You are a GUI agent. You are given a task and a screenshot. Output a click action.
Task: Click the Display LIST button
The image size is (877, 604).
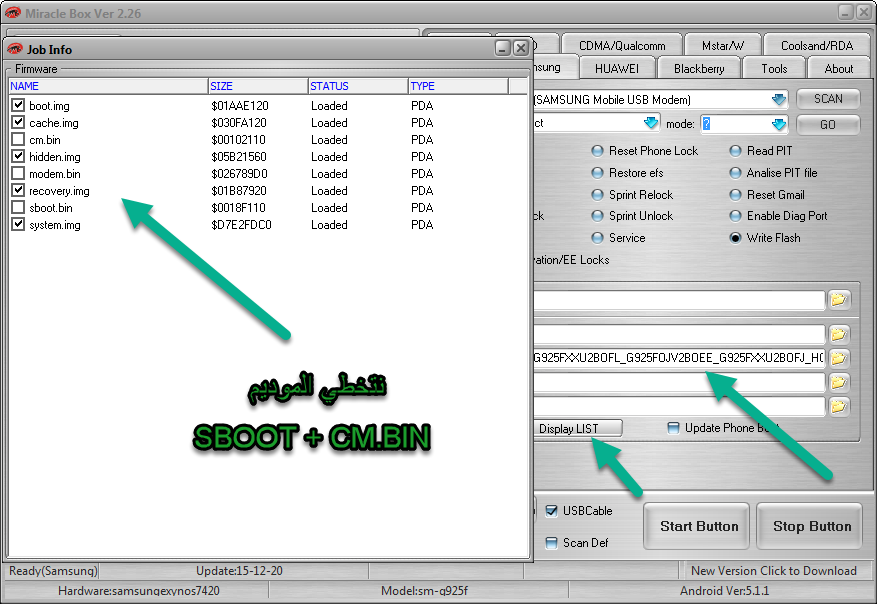click(577, 428)
